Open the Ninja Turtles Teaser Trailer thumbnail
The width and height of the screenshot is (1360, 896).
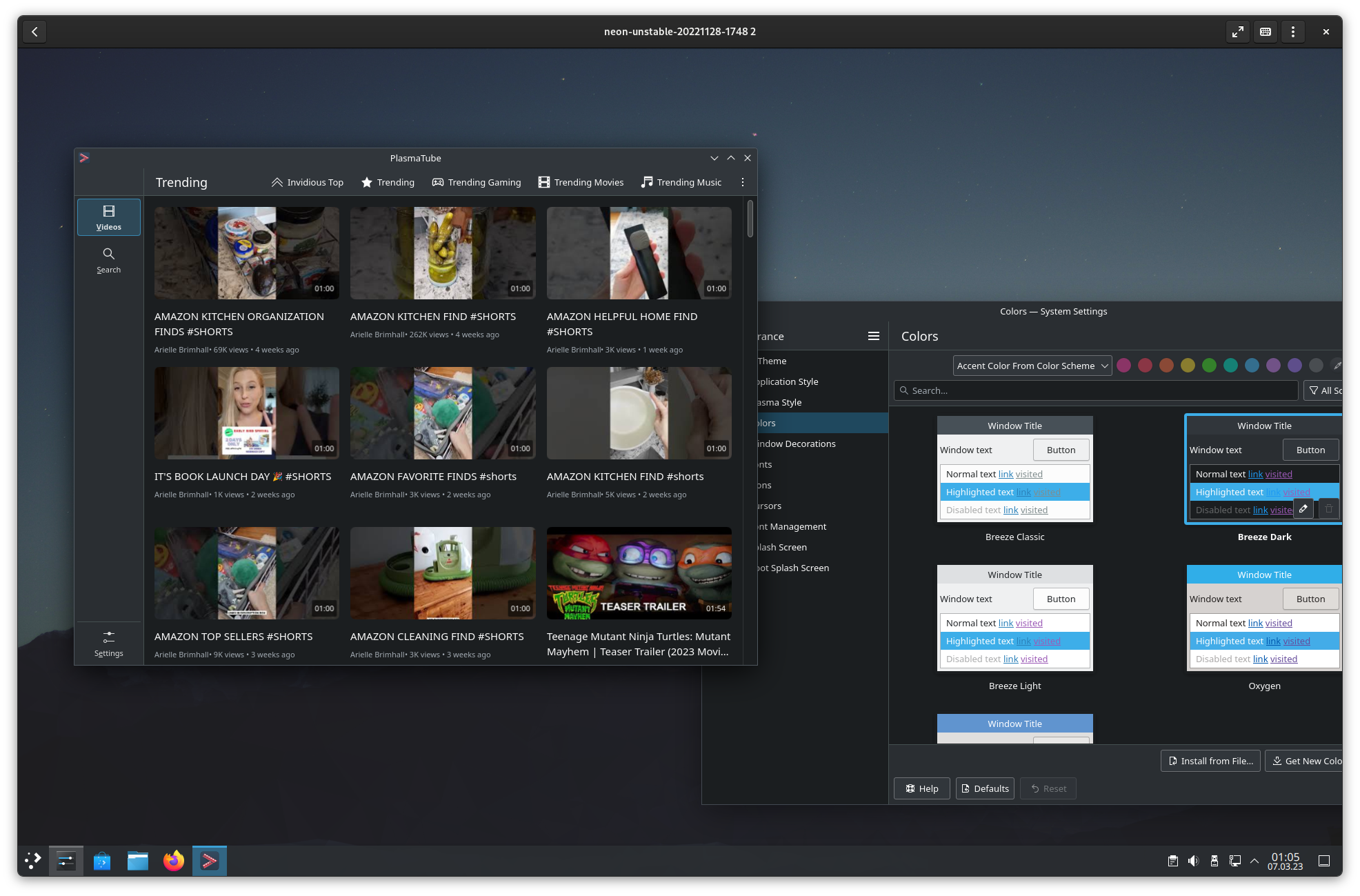[x=639, y=573]
